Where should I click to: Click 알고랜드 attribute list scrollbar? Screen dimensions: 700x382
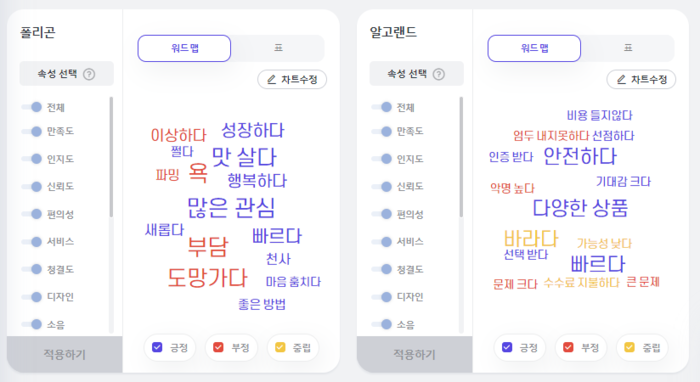(x=461, y=157)
